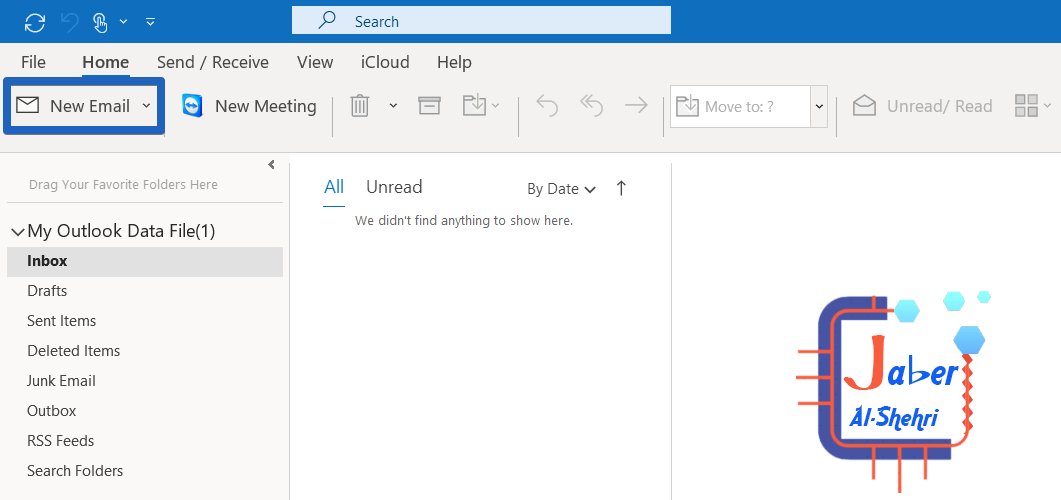This screenshot has height=500, width=1061.
Task: Open the RSS Feeds folder
Action: coord(60,440)
